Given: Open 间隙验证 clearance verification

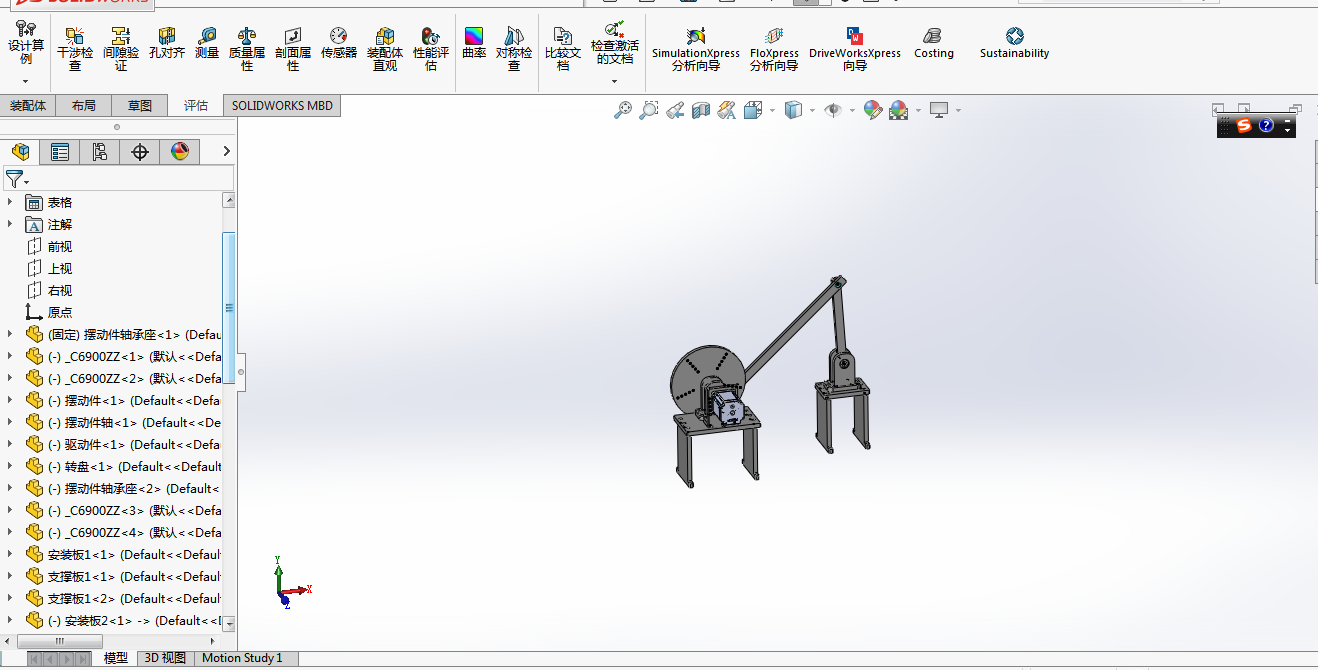Looking at the screenshot, I should [121, 50].
